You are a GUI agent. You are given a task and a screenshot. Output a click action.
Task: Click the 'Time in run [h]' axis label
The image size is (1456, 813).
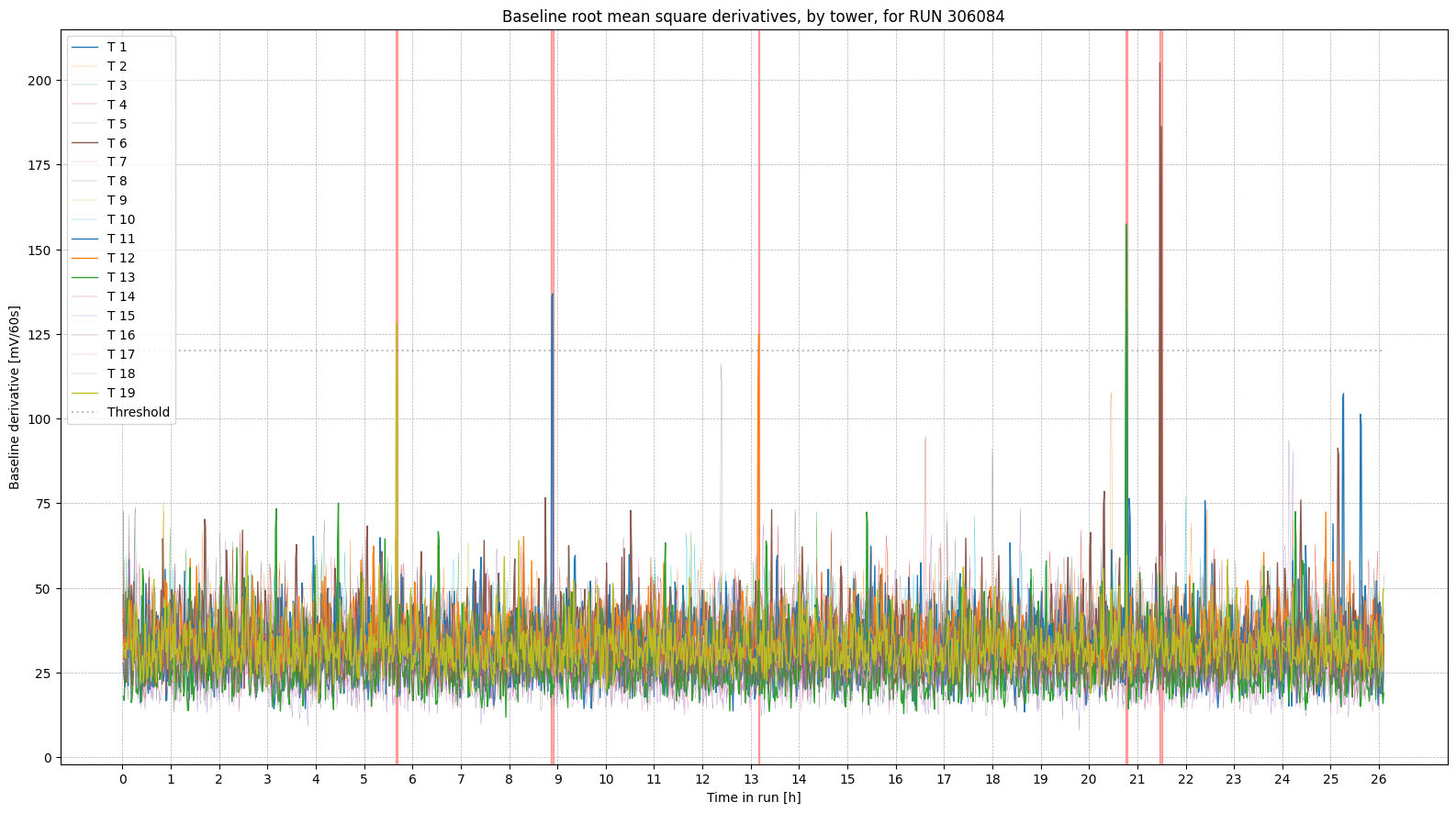753,797
